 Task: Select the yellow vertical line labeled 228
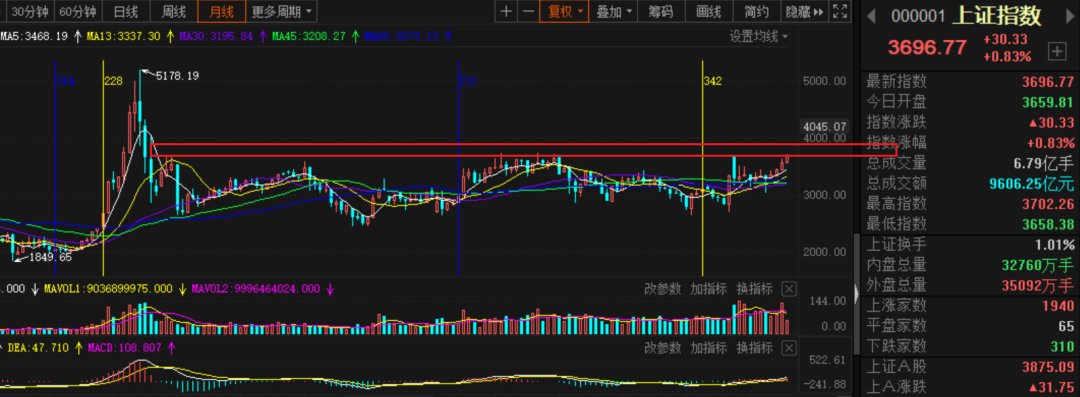[x=103, y=168]
